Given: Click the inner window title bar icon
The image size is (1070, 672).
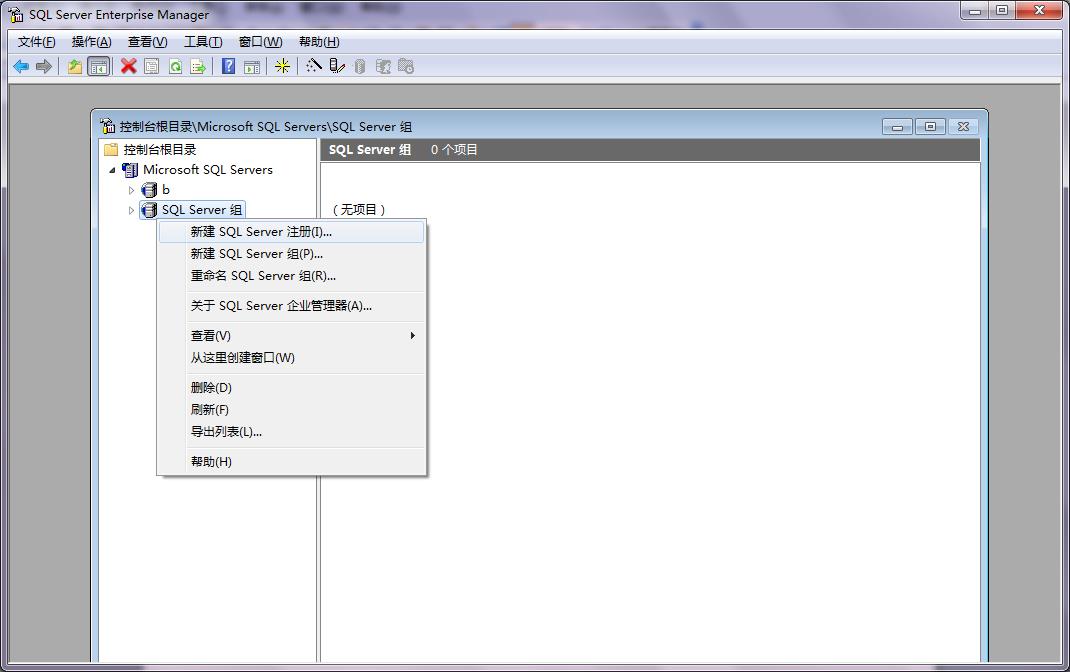Looking at the screenshot, I should 107,126.
